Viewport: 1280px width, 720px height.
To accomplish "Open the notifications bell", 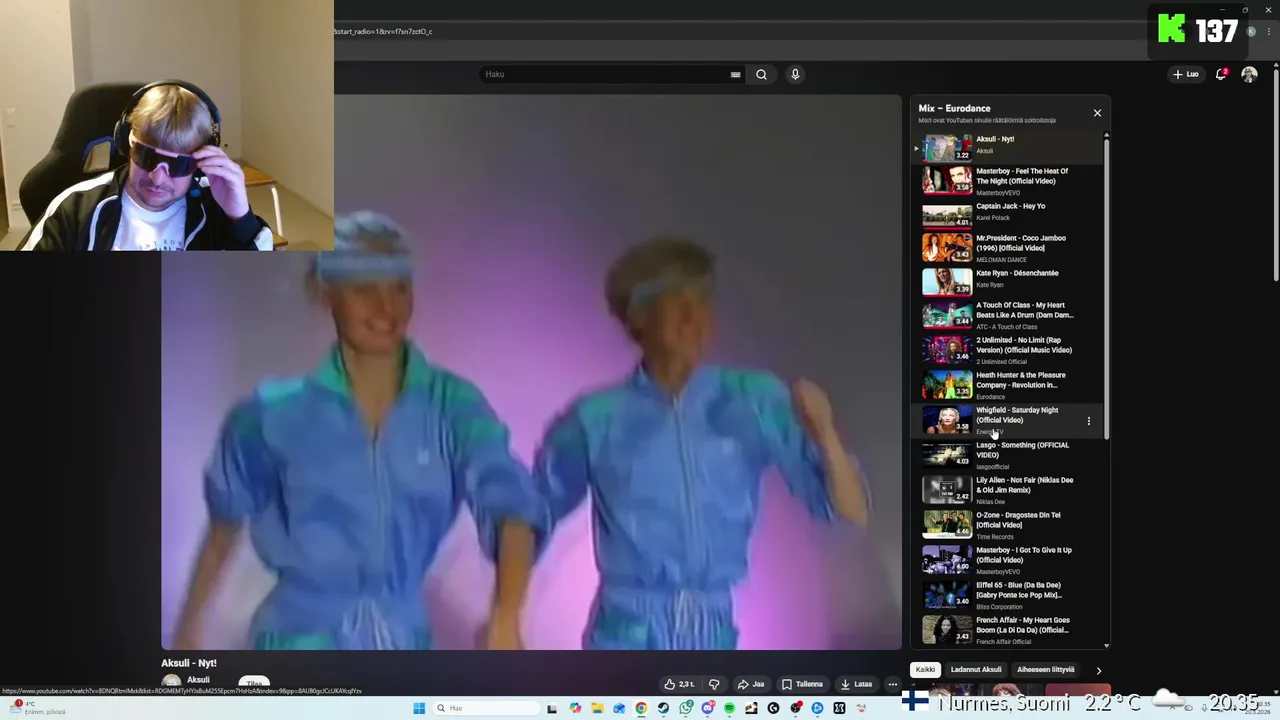I will [1221, 74].
